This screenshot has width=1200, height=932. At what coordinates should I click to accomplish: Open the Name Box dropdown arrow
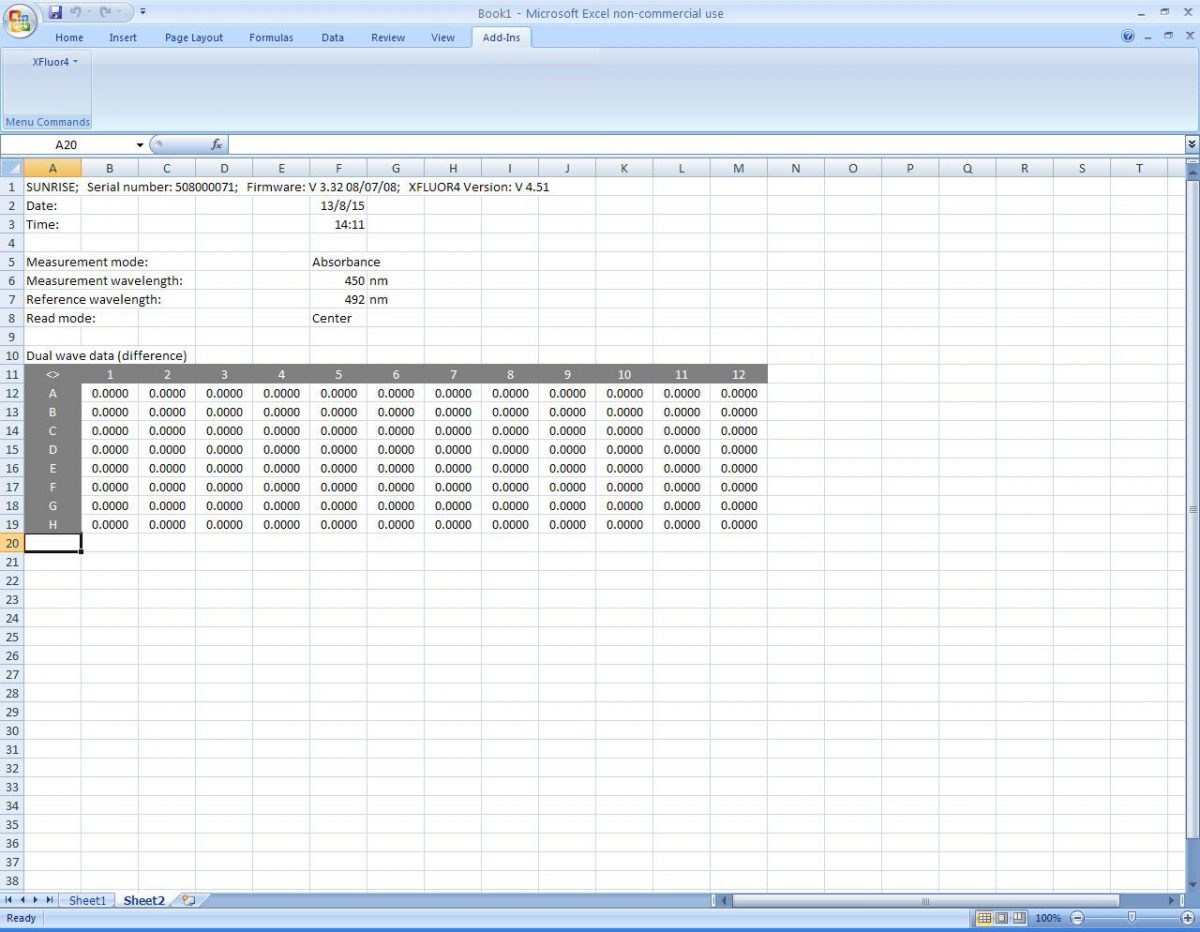139,145
